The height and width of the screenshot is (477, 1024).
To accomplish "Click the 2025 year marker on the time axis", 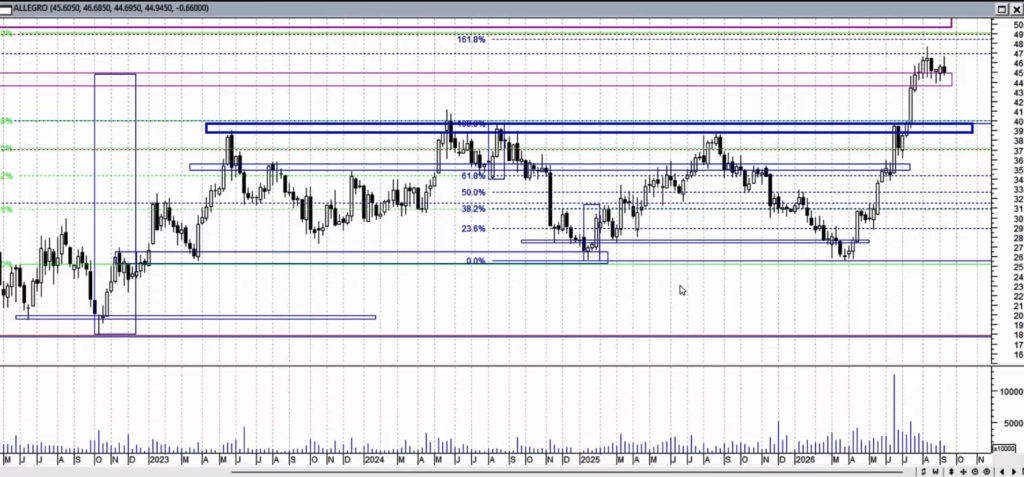I will pos(589,460).
